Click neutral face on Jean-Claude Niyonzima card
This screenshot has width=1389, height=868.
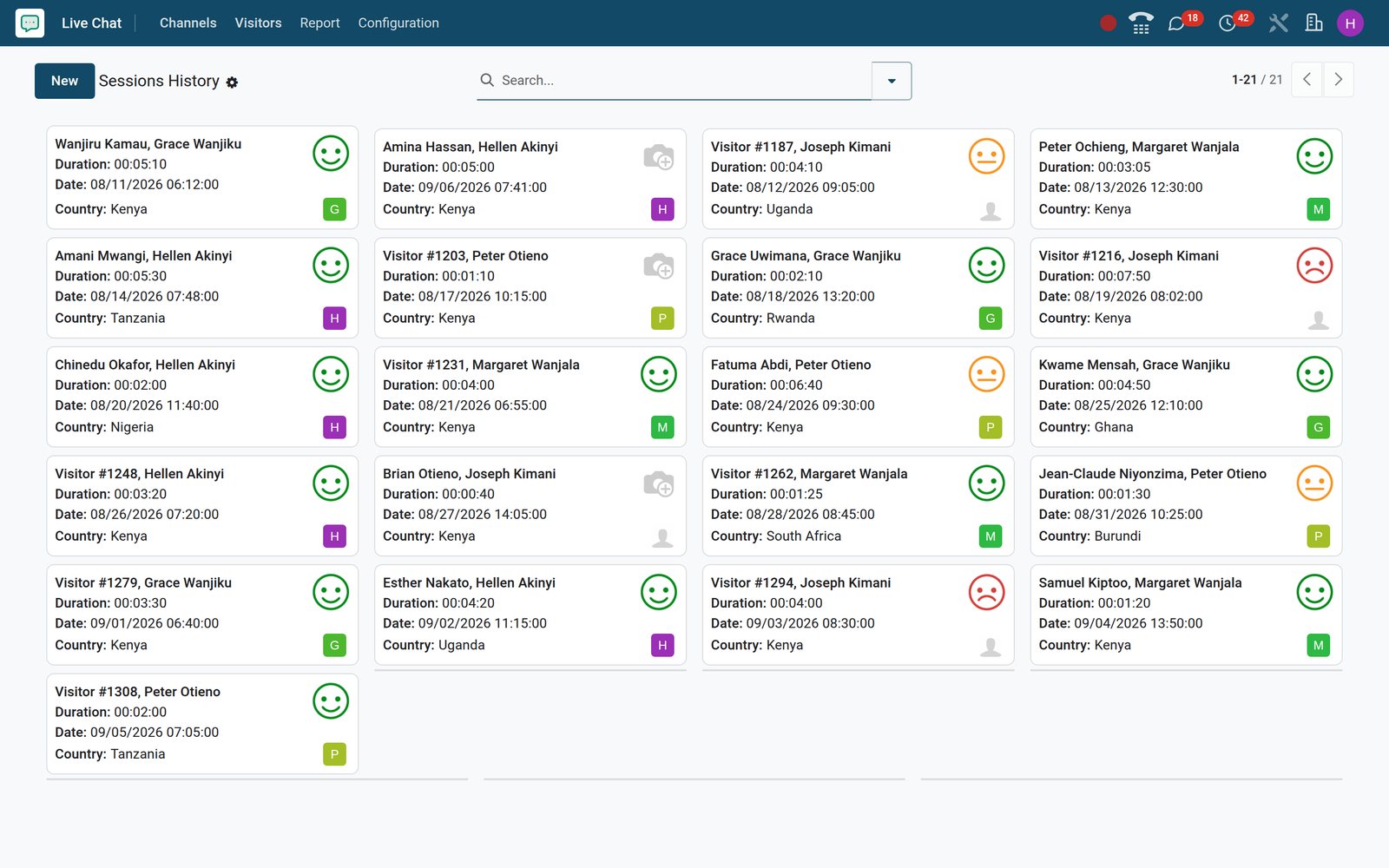1314,483
